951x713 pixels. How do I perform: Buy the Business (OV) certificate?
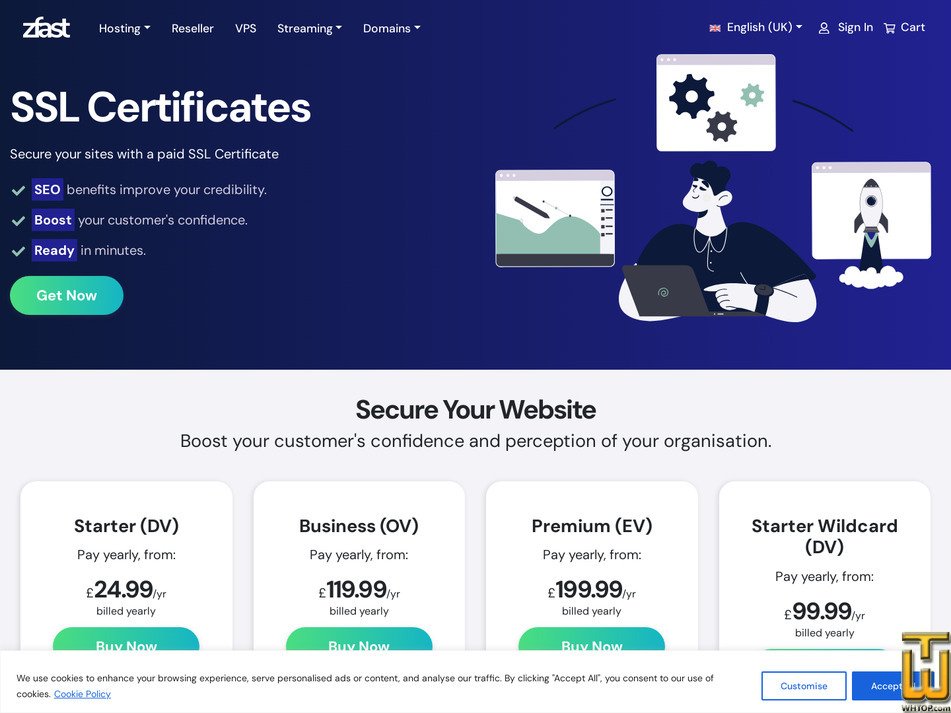[x=359, y=644]
